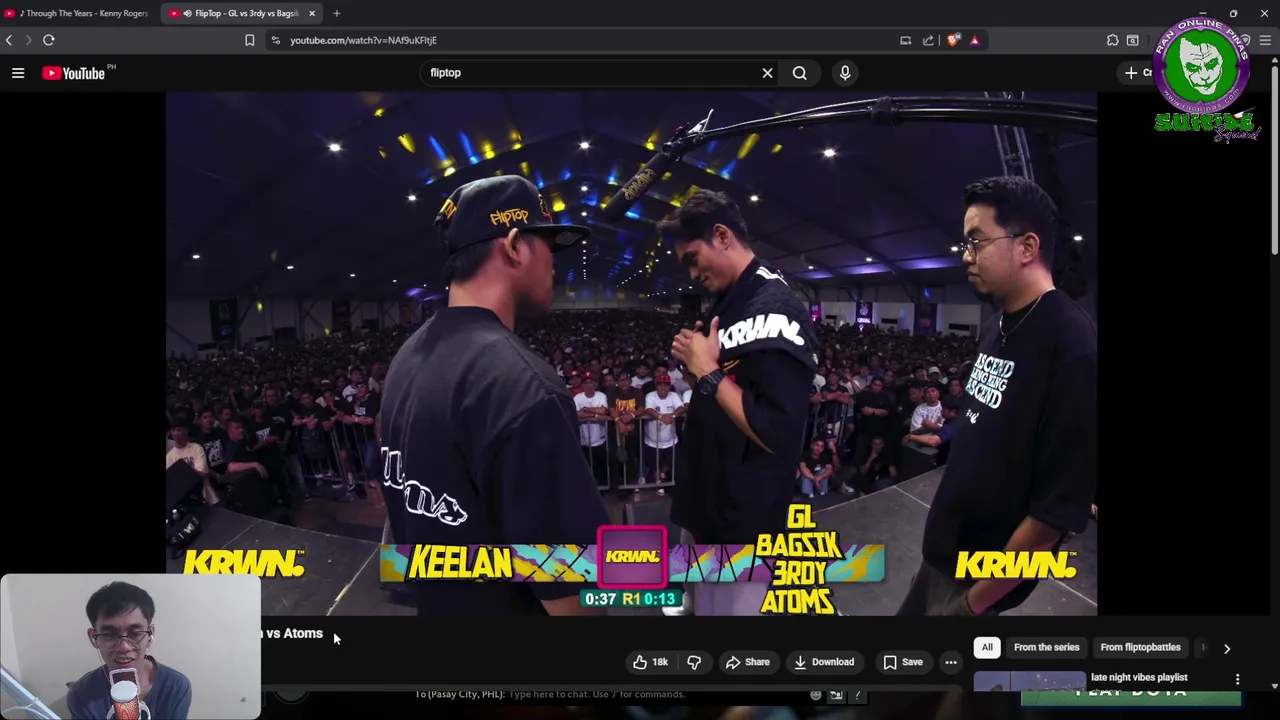Open options for late night vibes playlist
The image size is (1280, 720).
1237,679
